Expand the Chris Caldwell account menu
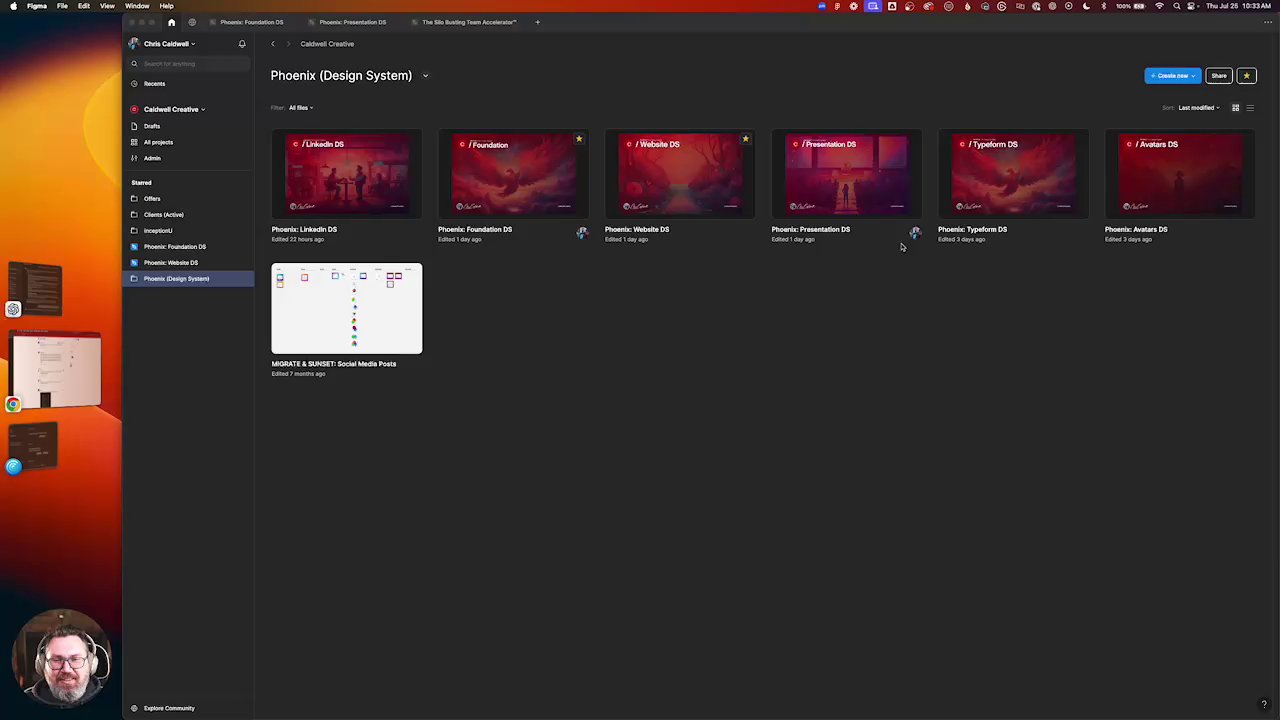Screen dimensions: 1280x720 pos(169,44)
